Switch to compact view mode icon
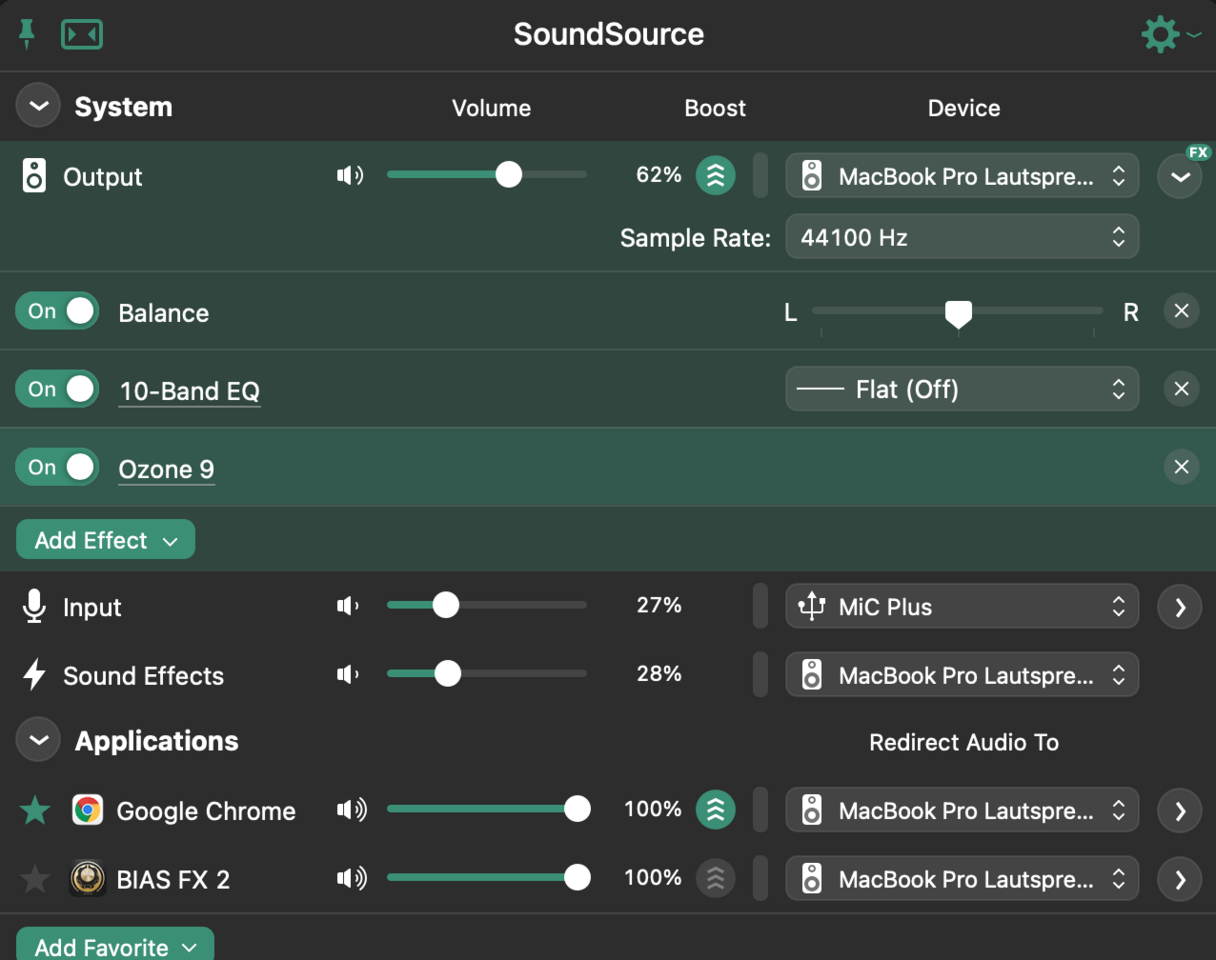 click(82, 34)
